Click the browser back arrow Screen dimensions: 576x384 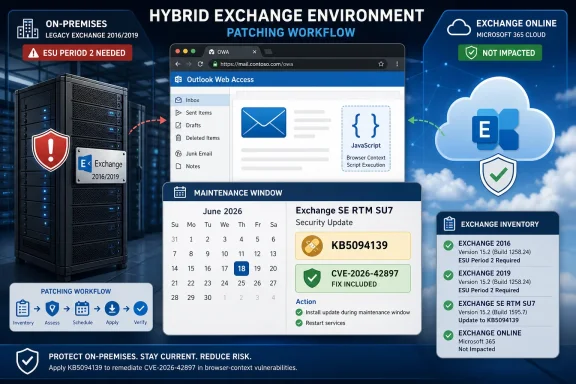[x=178, y=64]
